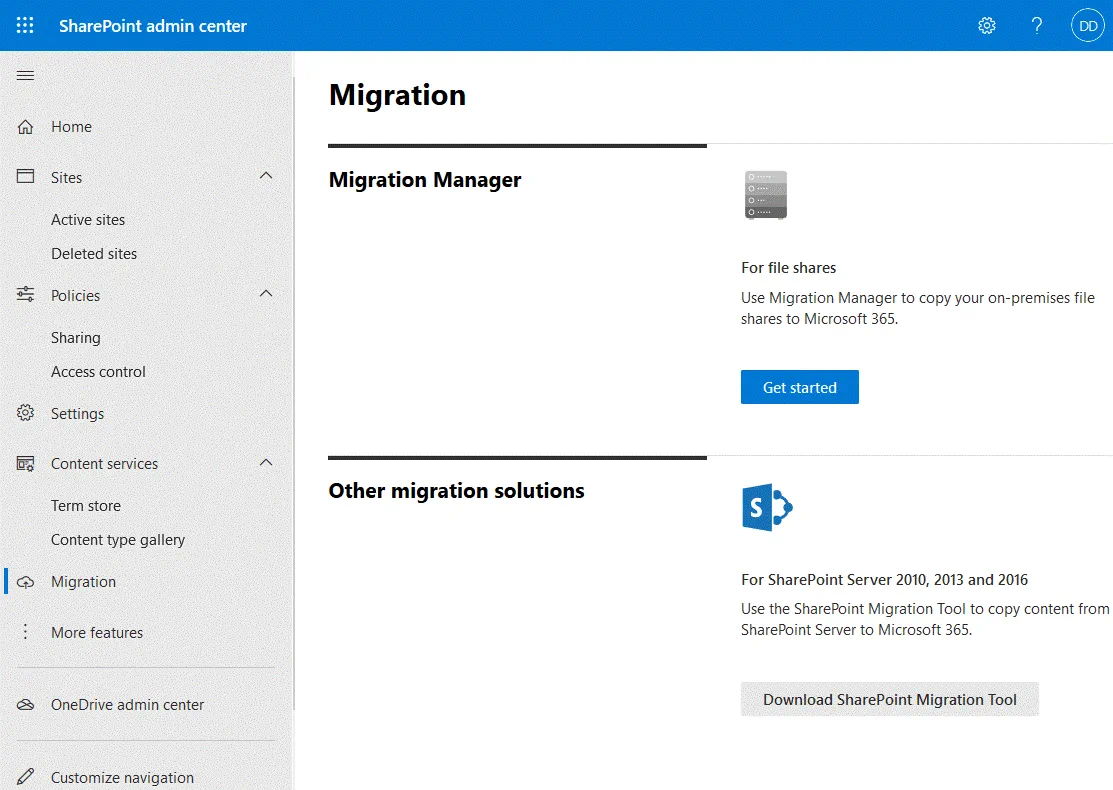Open the Help question mark icon
Viewport: 1113px width, 790px height.
pos(1037,25)
